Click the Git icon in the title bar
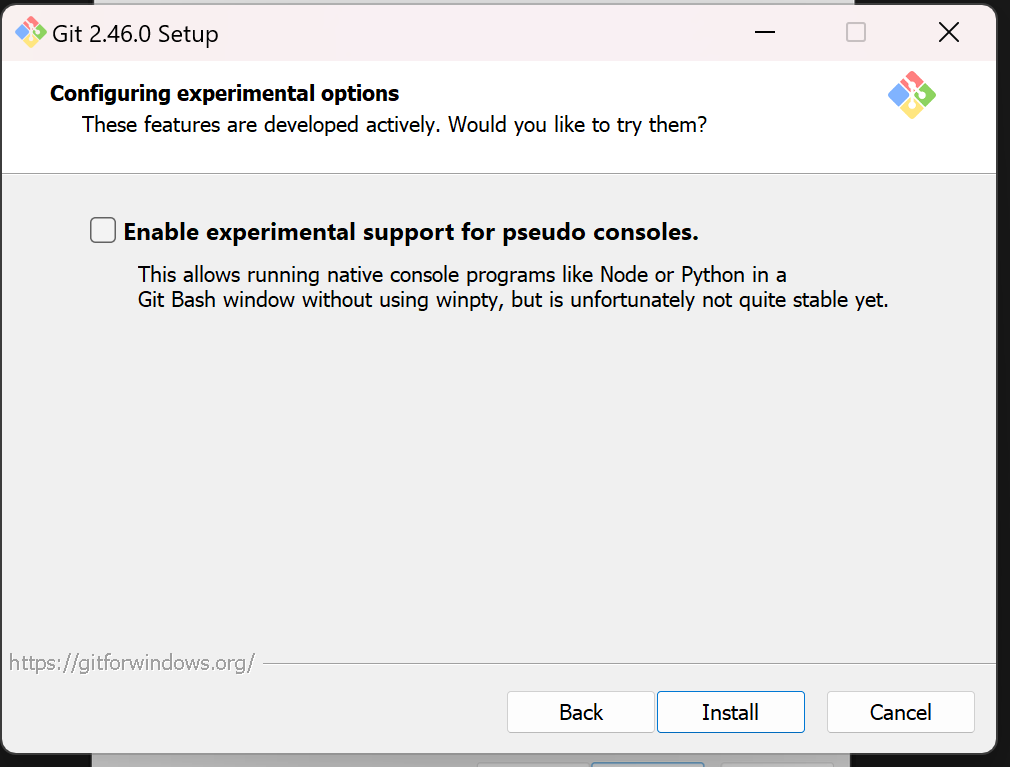This screenshot has width=1010, height=767. tap(30, 32)
